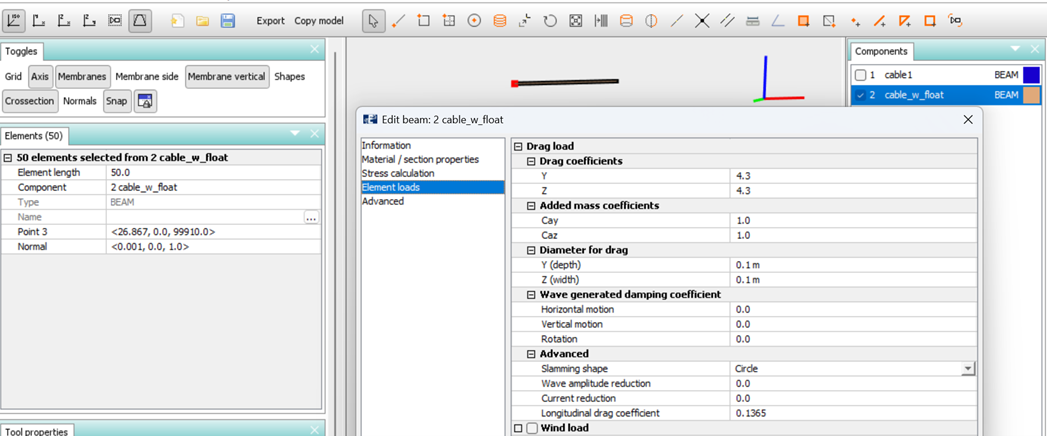Screen dimensions: 1047x436
Task: Collapse Wave generated damping coefficient group
Action: (531, 294)
